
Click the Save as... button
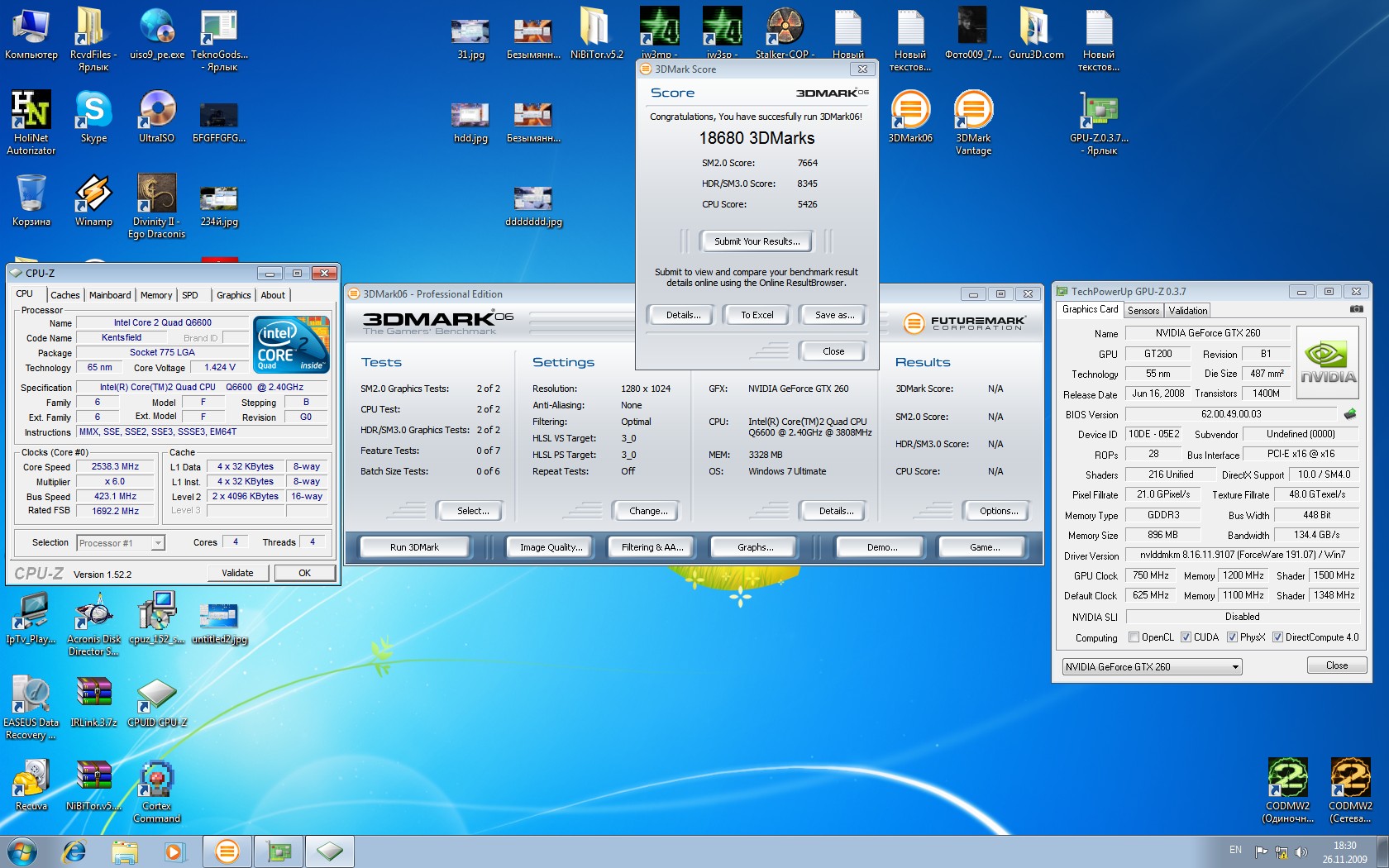(x=834, y=315)
